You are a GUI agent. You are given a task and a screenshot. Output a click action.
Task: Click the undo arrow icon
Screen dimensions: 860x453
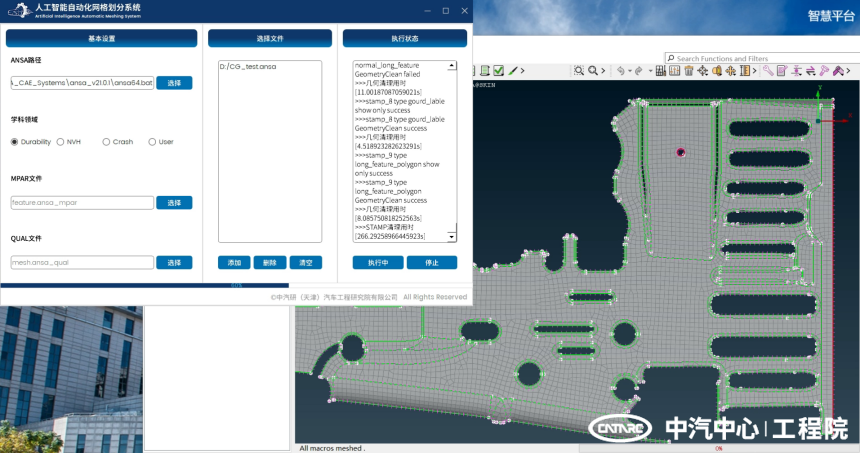[x=621, y=70]
